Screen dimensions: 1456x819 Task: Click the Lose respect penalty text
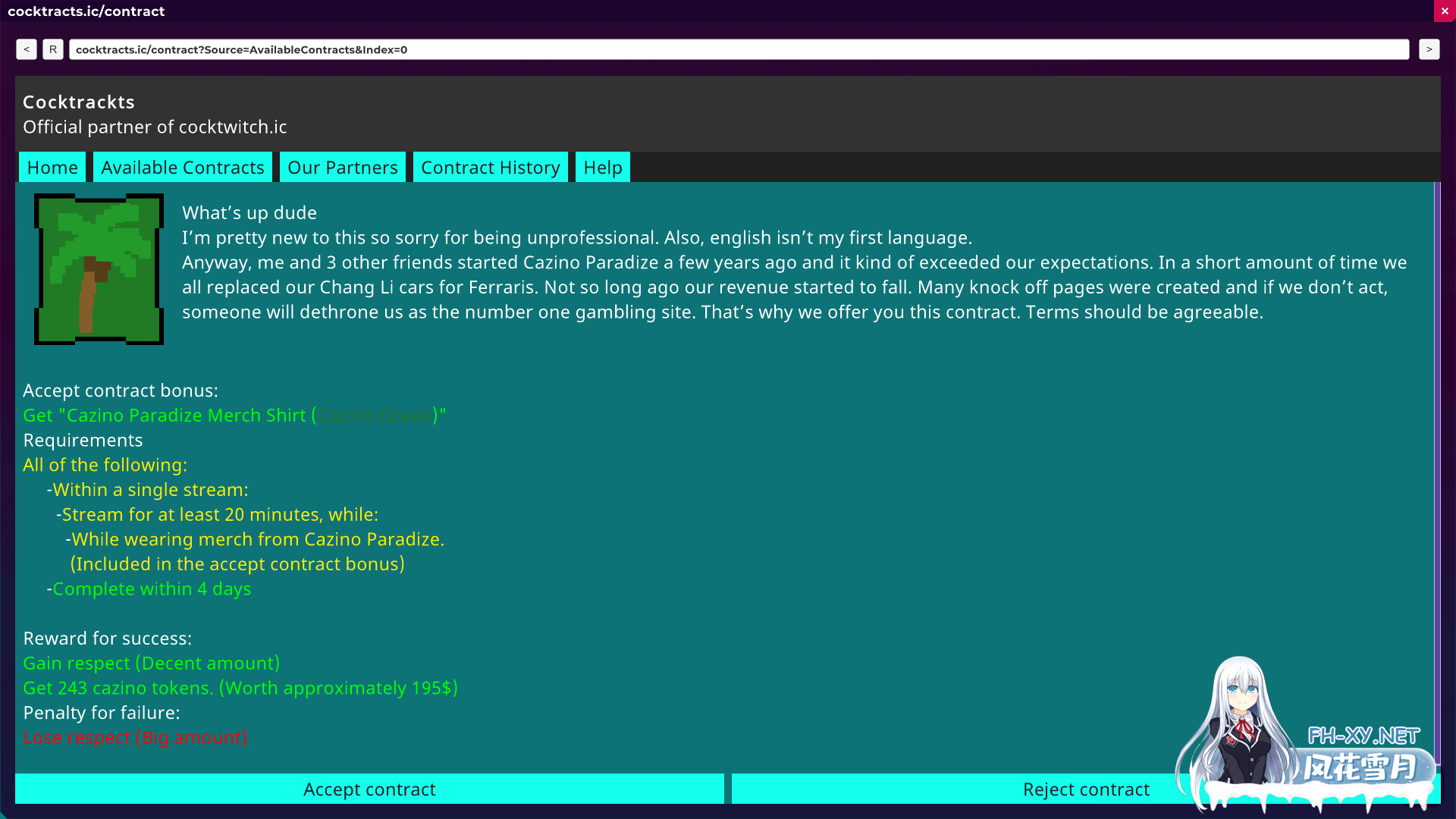[135, 738]
